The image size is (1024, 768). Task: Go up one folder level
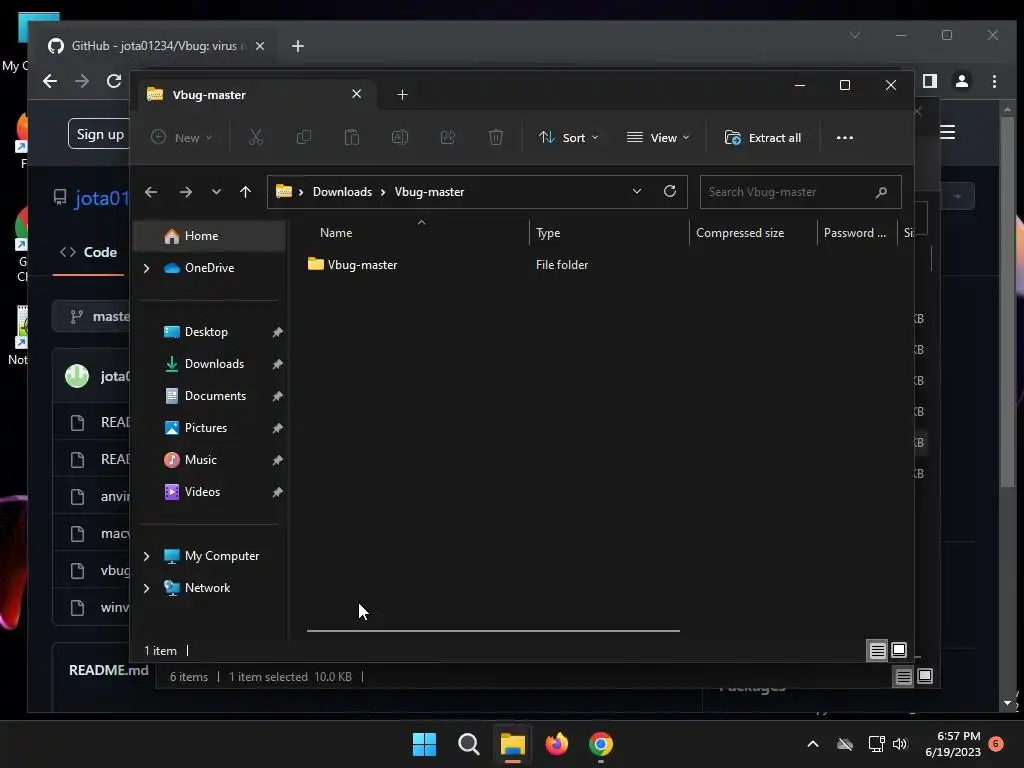click(x=246, y=192)
